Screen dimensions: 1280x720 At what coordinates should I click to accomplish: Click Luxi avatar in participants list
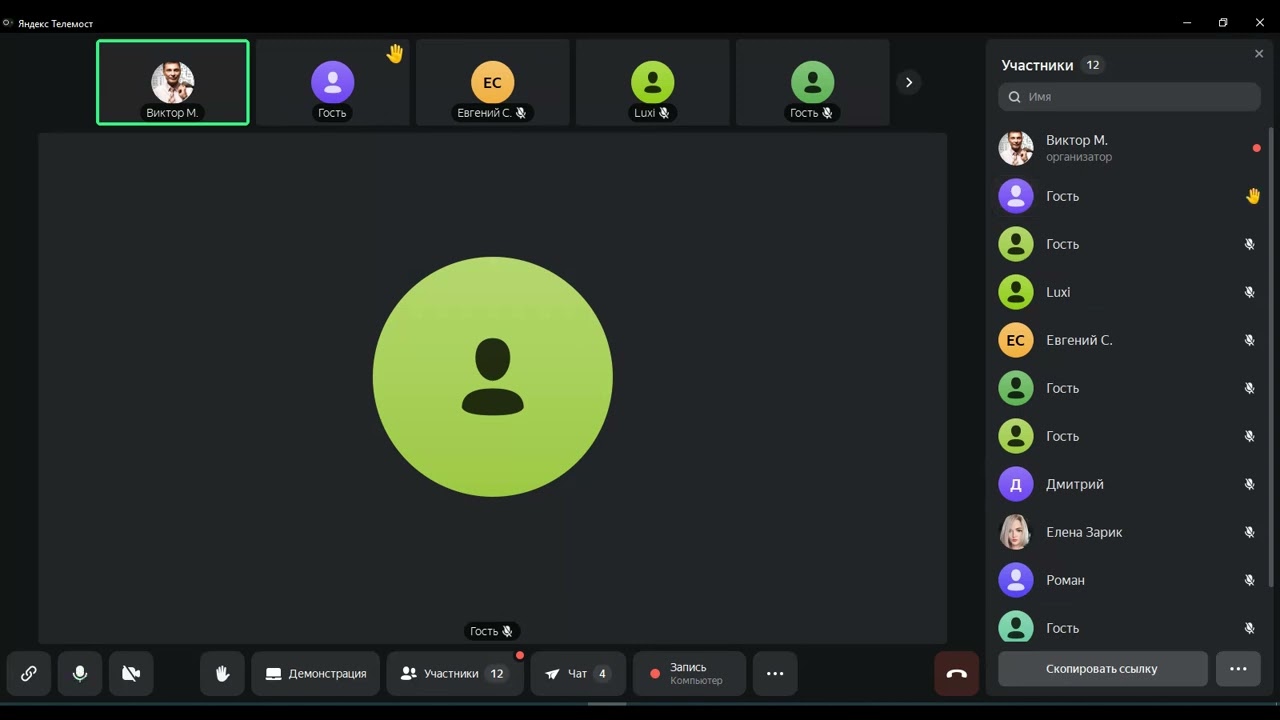(x=1016, y=292)
